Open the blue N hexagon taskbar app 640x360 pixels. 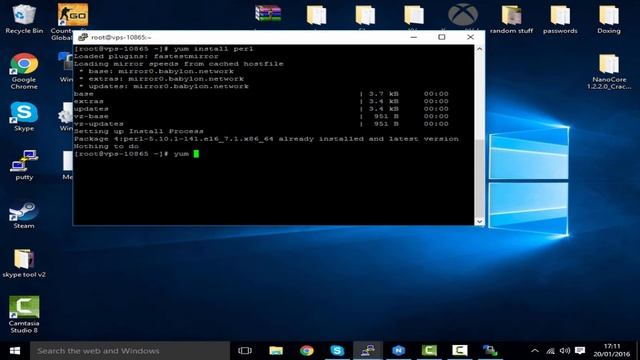398,351
